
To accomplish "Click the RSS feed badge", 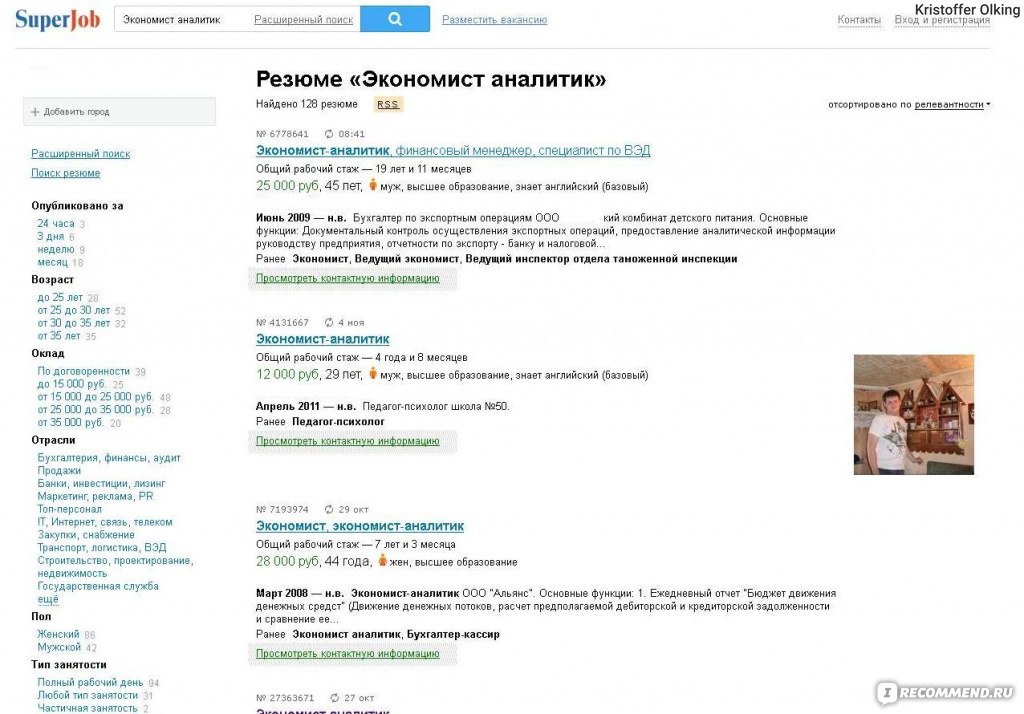I will 387,104.
